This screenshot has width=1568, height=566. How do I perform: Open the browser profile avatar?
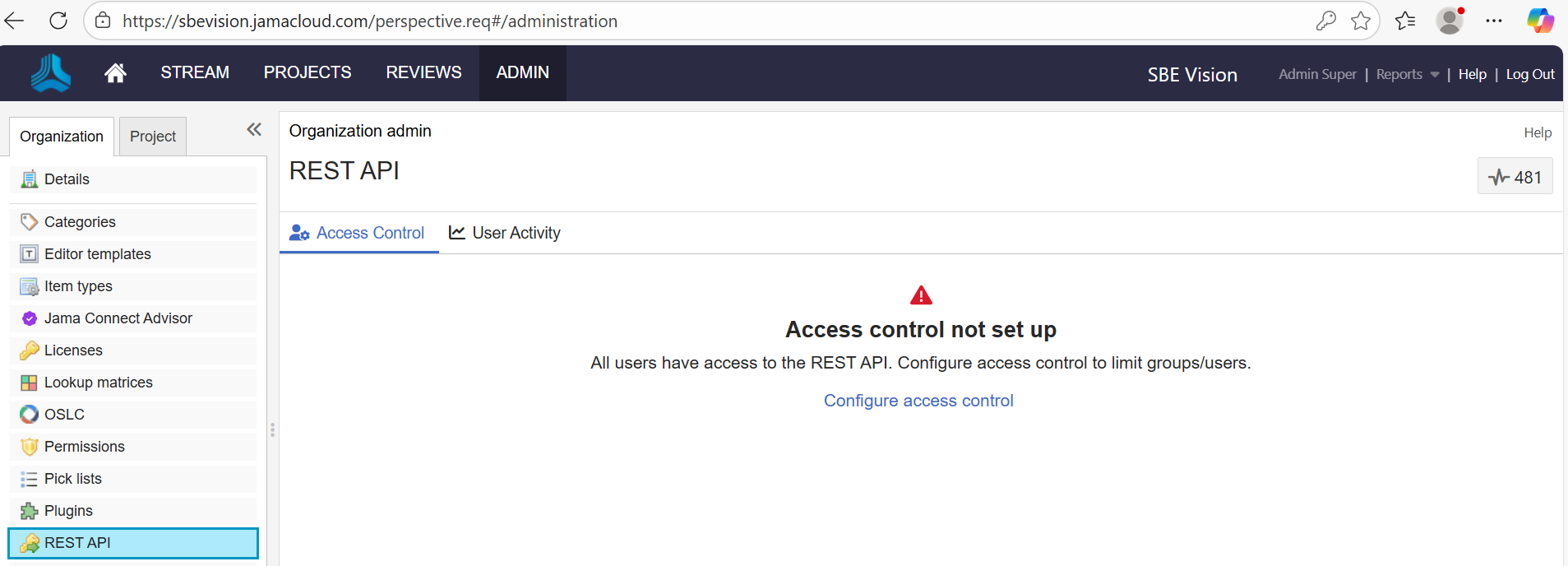[1450, 21]
